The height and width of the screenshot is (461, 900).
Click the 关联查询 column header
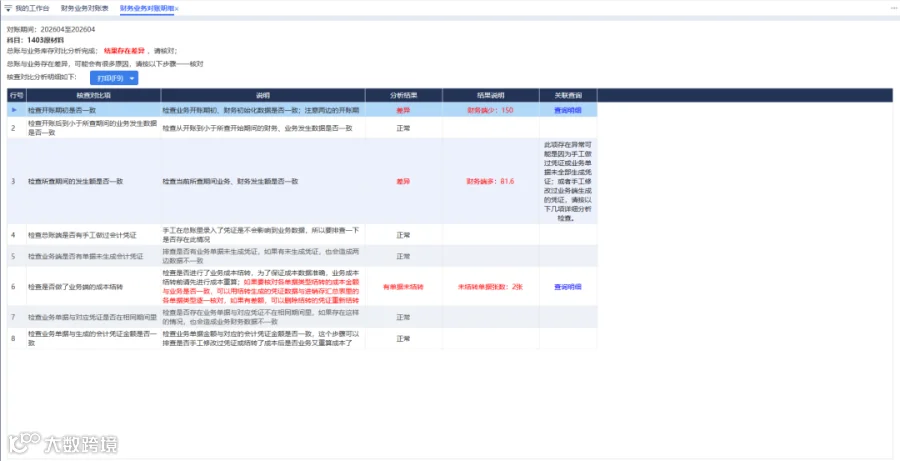(x=568, y=95)
